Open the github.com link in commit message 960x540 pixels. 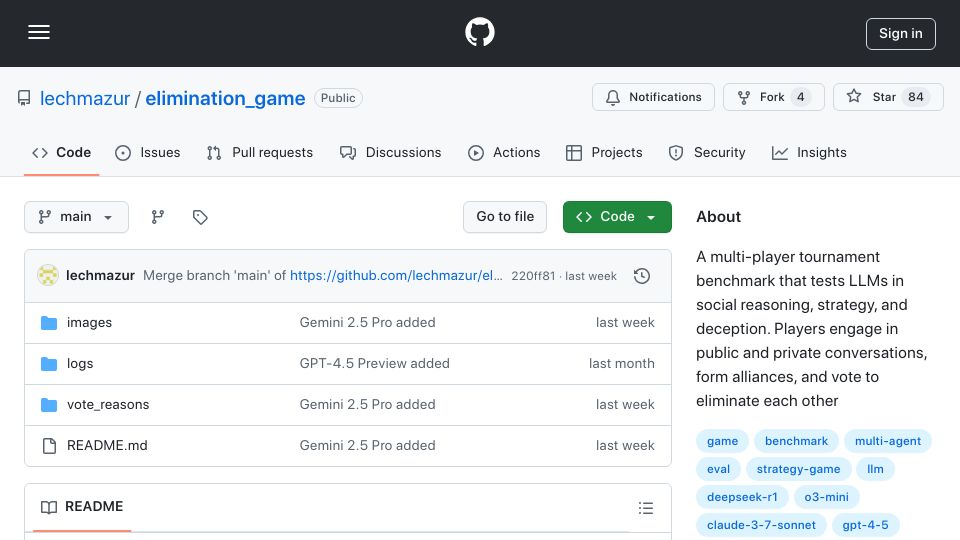396,276
